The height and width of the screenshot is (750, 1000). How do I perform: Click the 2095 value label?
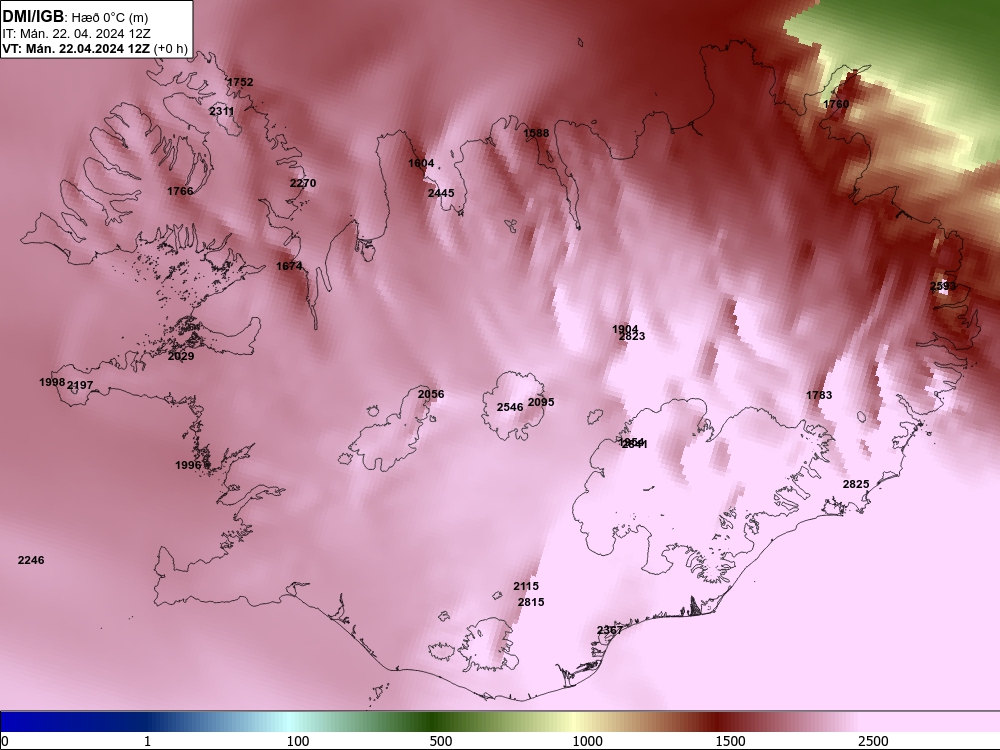click(x=541, y=402)
